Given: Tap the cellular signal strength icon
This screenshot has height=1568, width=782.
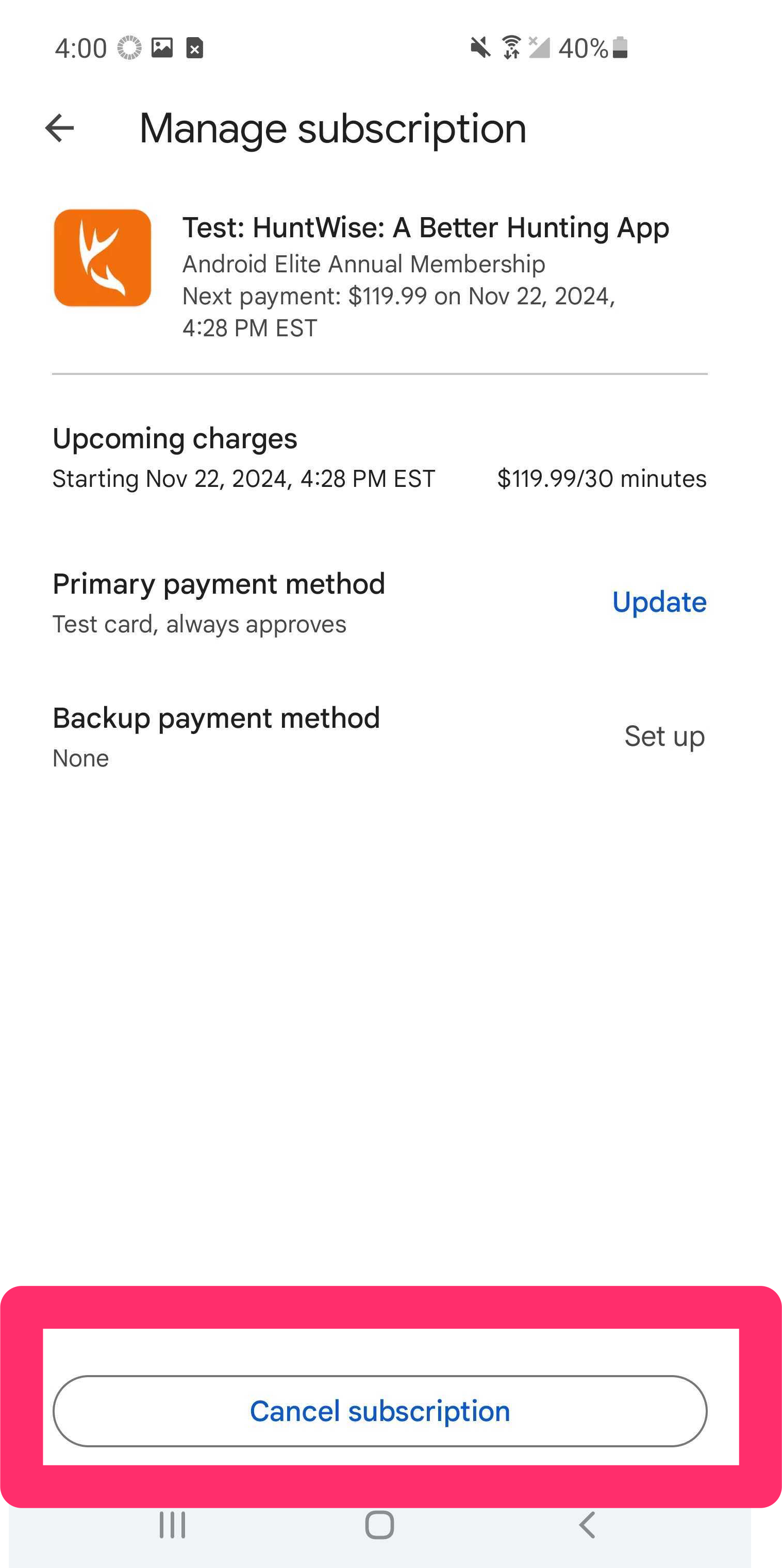Looking at the screenshot, I should point(539,47).
